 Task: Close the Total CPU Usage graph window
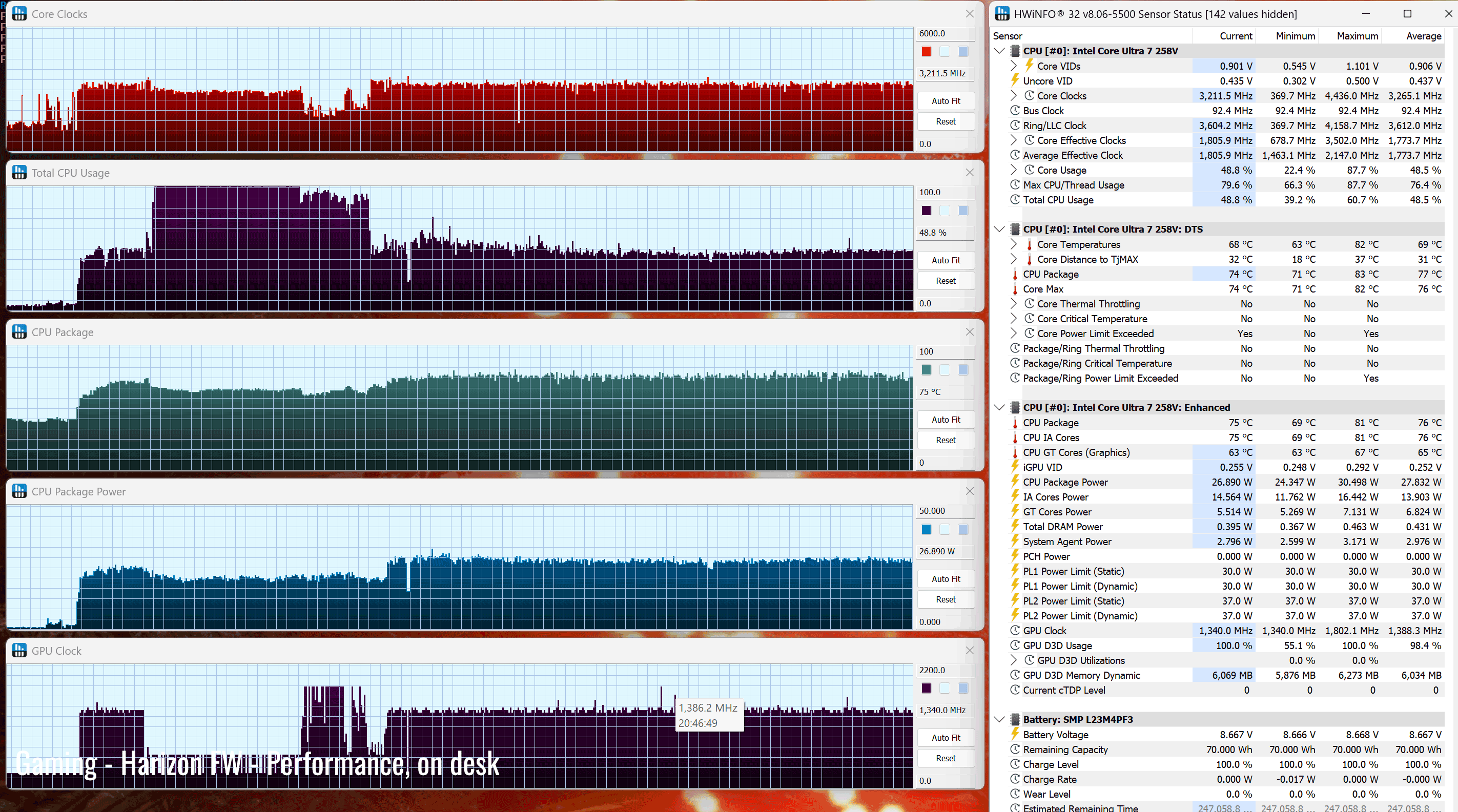point(969,173)
